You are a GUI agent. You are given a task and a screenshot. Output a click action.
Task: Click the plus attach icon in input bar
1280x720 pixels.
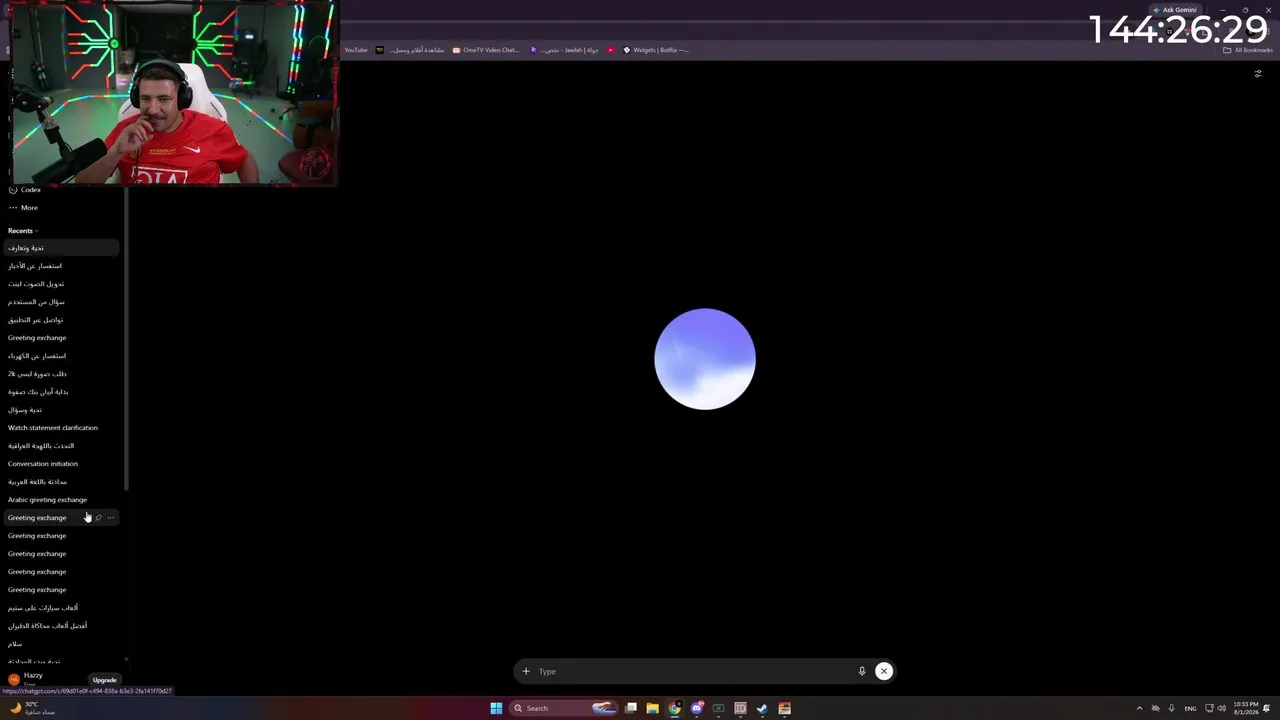pyautogui.click(x=526, y=671)
